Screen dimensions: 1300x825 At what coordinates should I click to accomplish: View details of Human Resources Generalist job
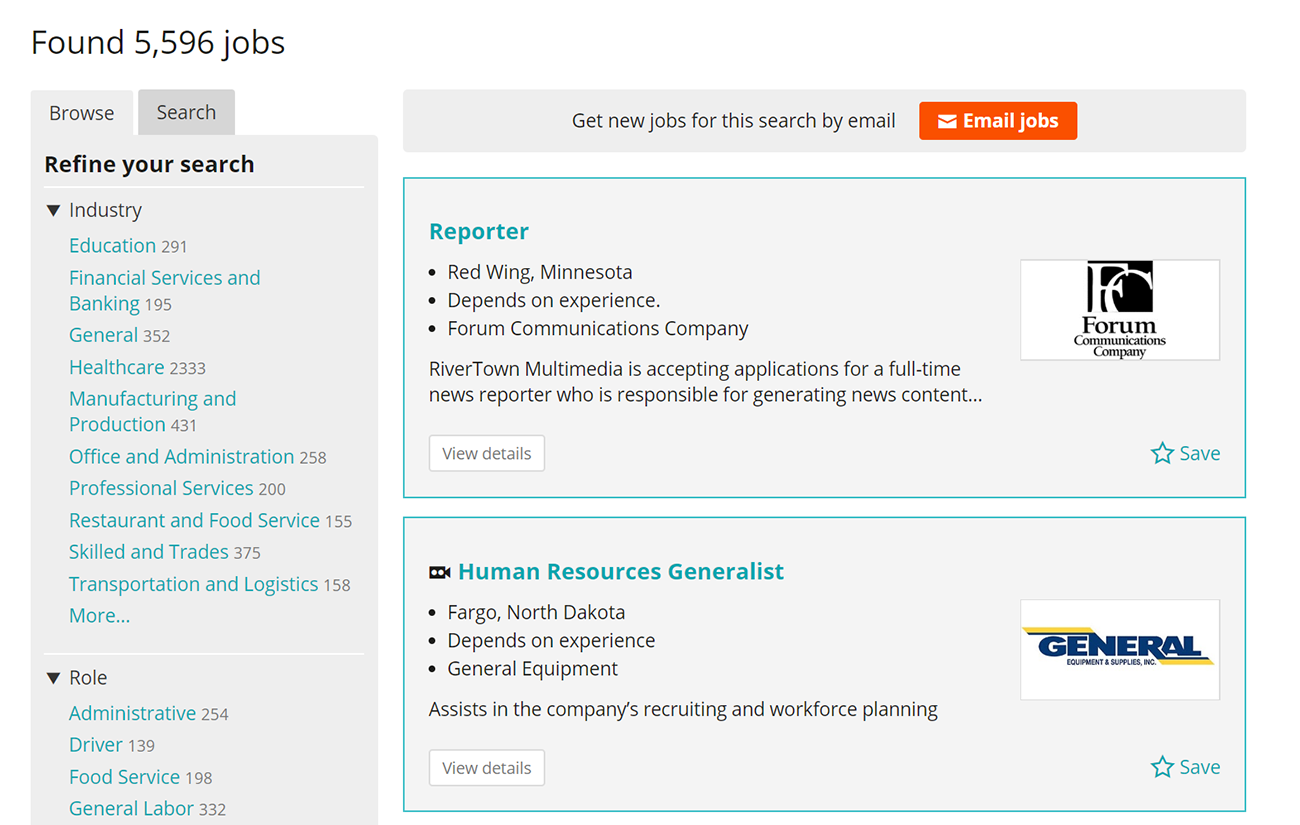(x=486, y=768)
